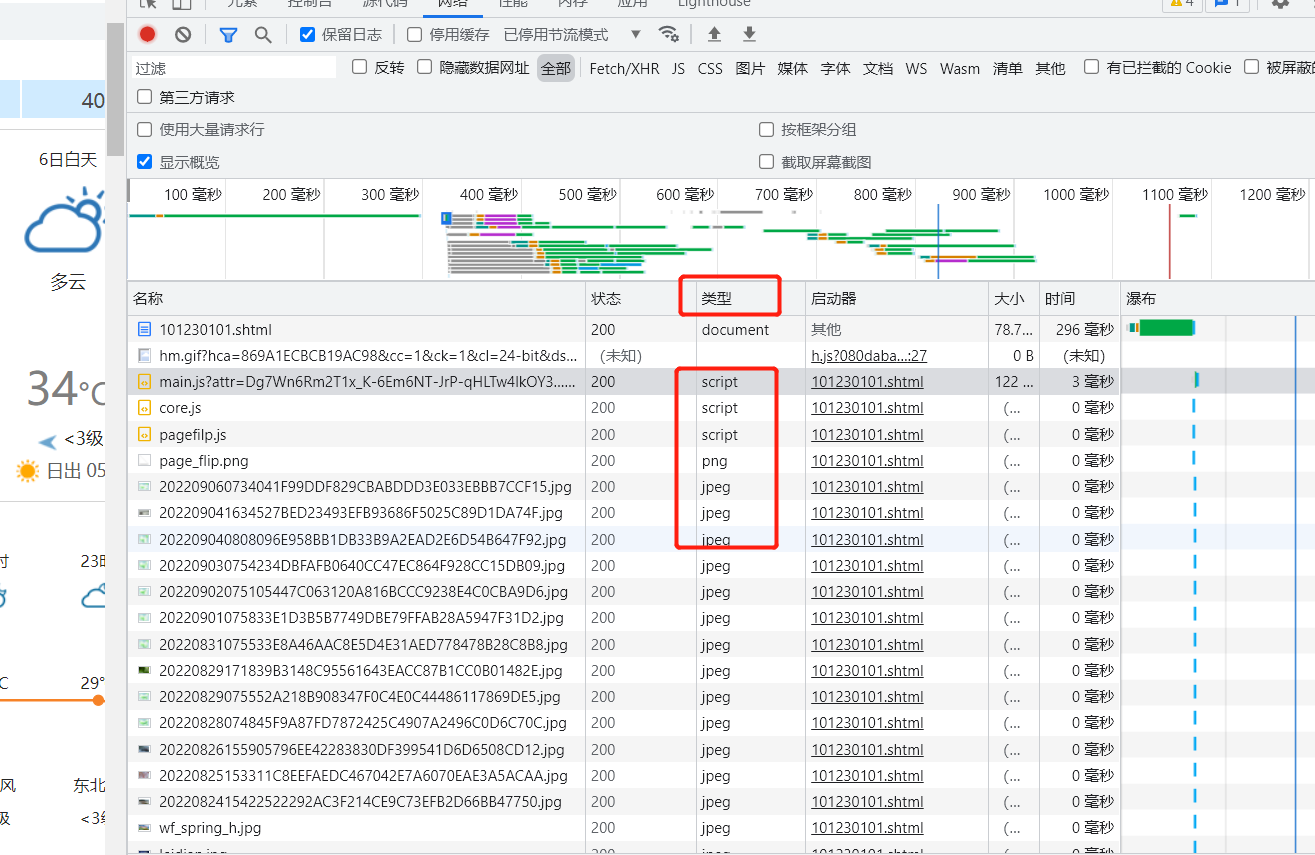This screenshot has width=1315, height=855.
Task: Check the 第三方请求 option
Action: [x=145, y=97]
